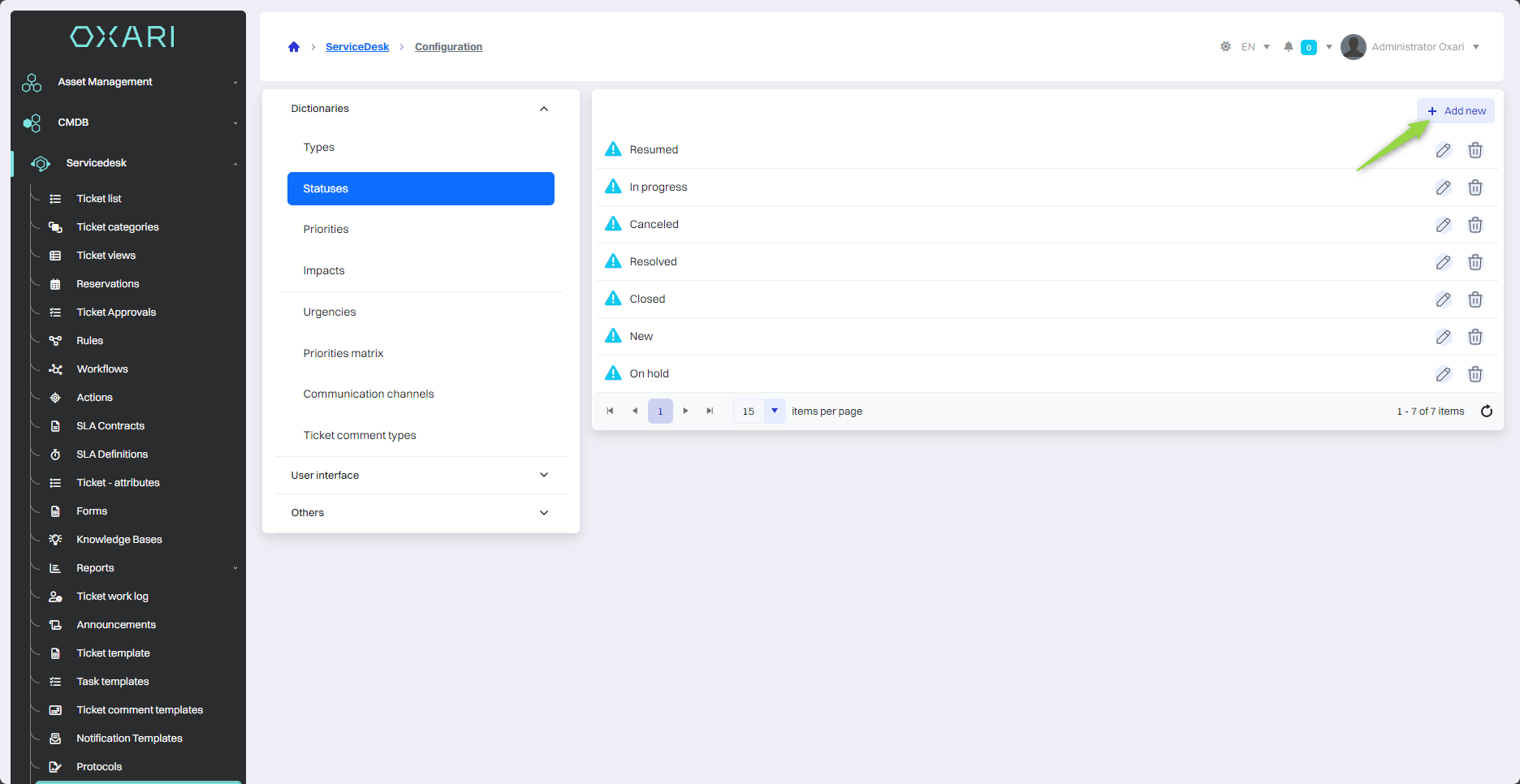This screenshot has width=1520, height=784.
Task: Expand the Others section
Action: 544,513
